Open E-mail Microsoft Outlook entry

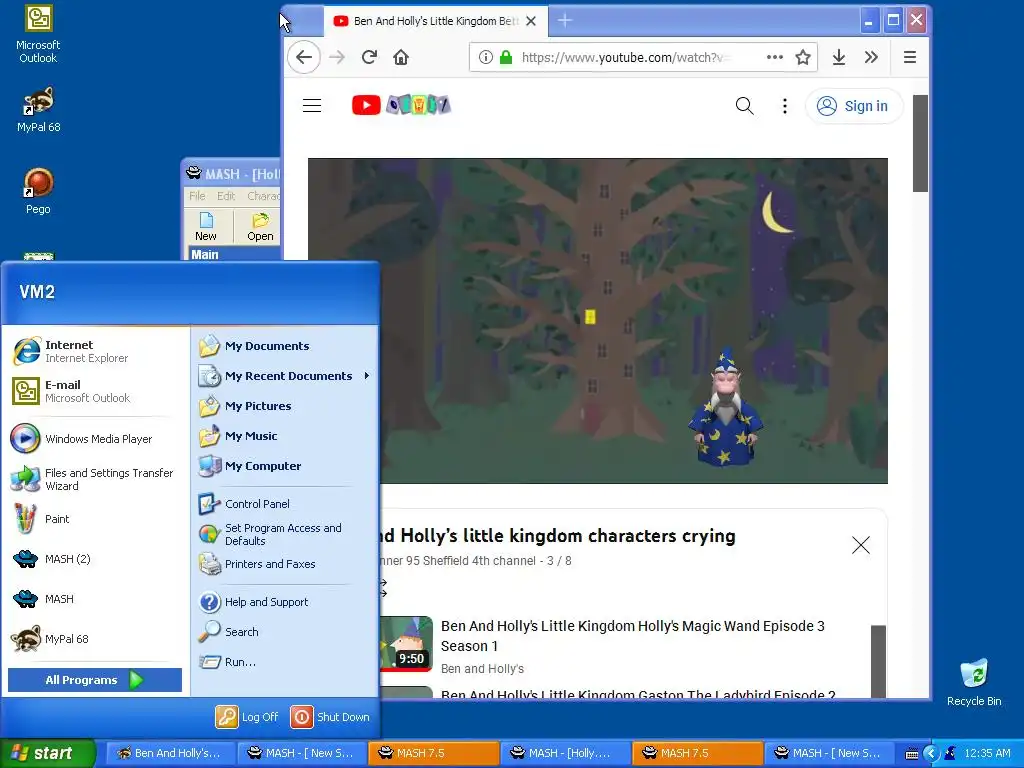pos(97,391)
